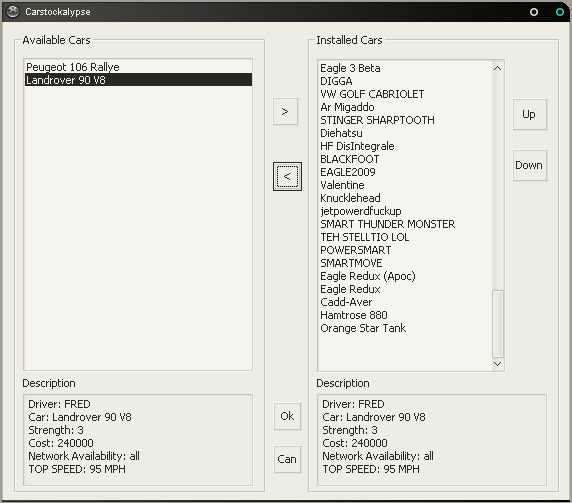This screenshot has height=503, width=572.
Task: Click the Installed Cars scrollbar thumb
Action: coord(498,324)
